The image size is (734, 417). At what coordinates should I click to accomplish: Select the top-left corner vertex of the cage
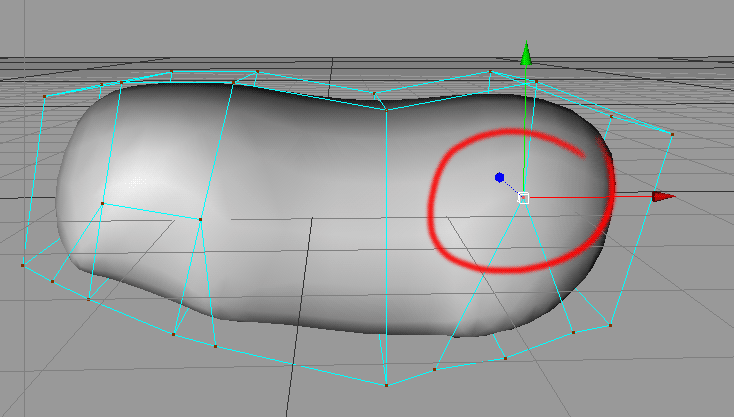[x=46, y=96]
